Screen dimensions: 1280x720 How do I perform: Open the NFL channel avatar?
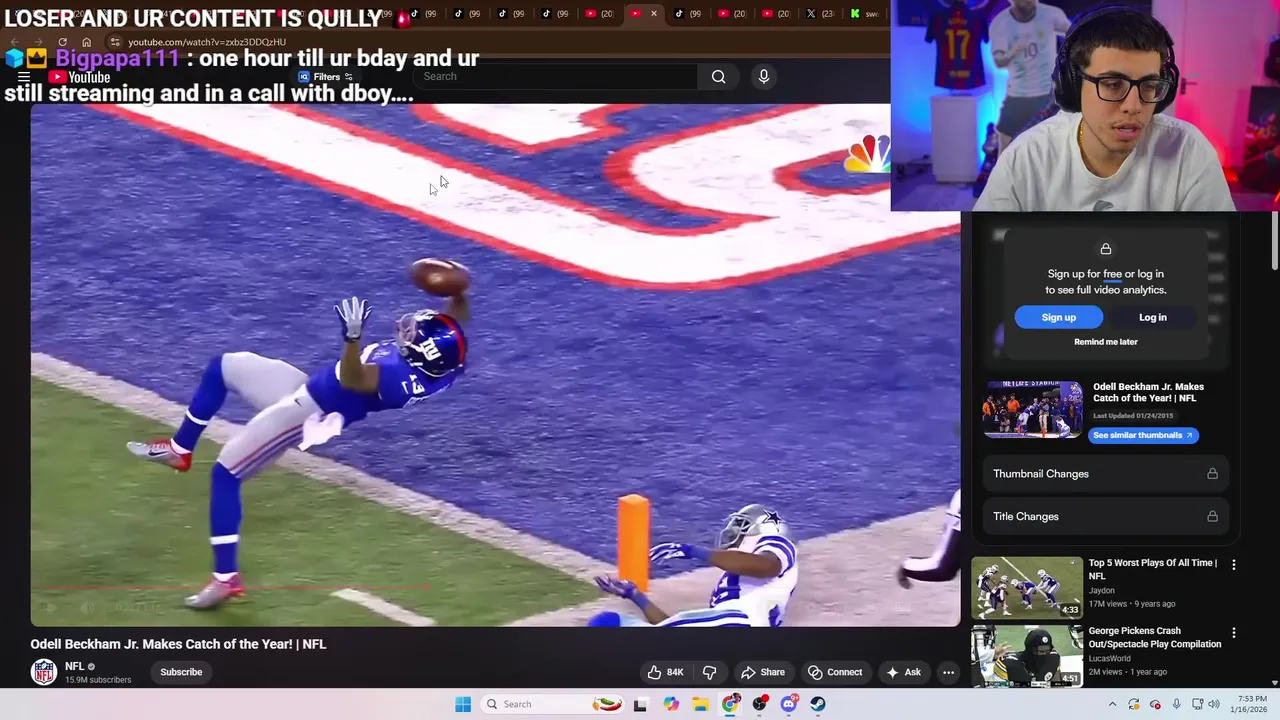tap(44, 672)
